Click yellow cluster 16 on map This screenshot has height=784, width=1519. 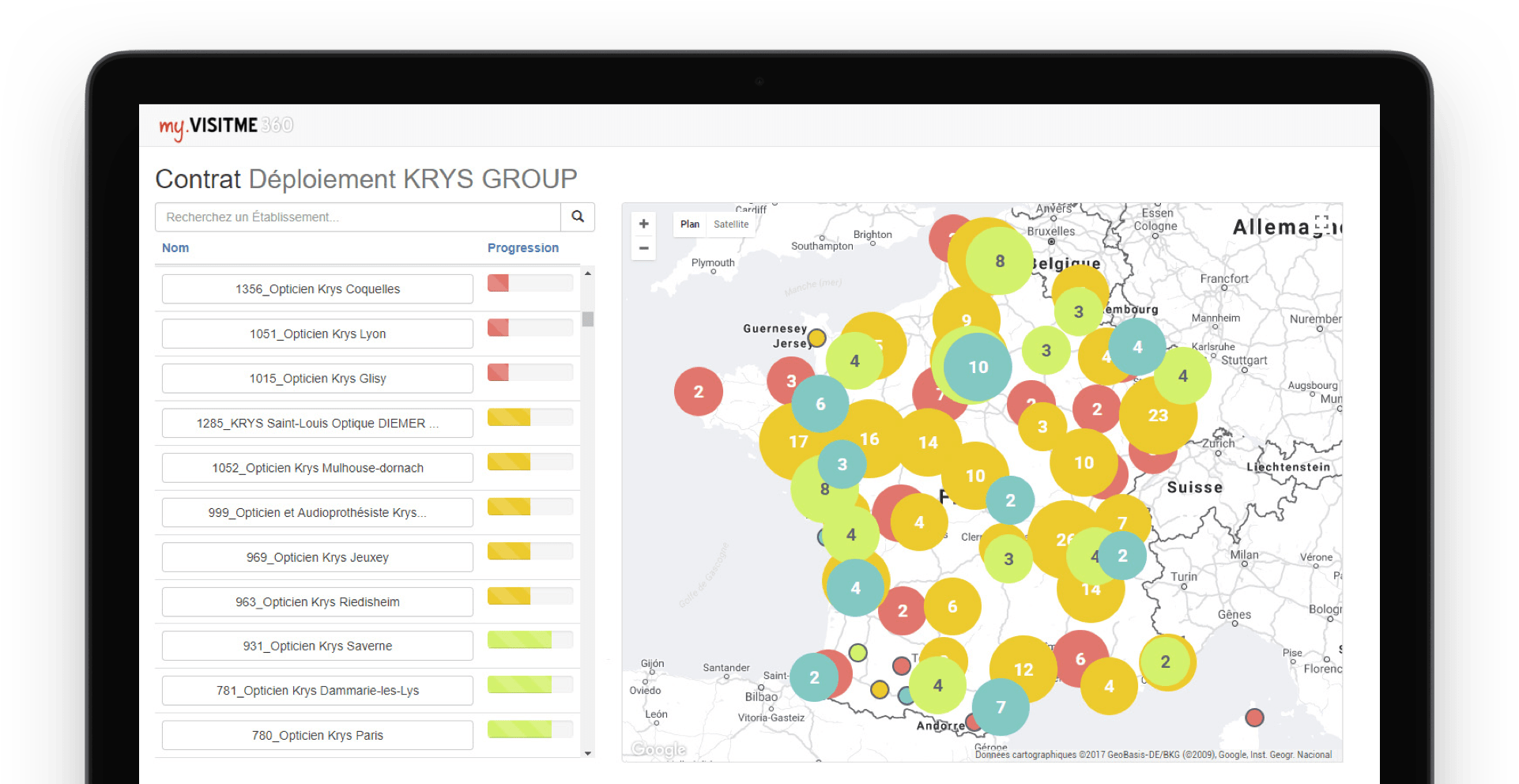pyautogui.click(x=869, y=439)
